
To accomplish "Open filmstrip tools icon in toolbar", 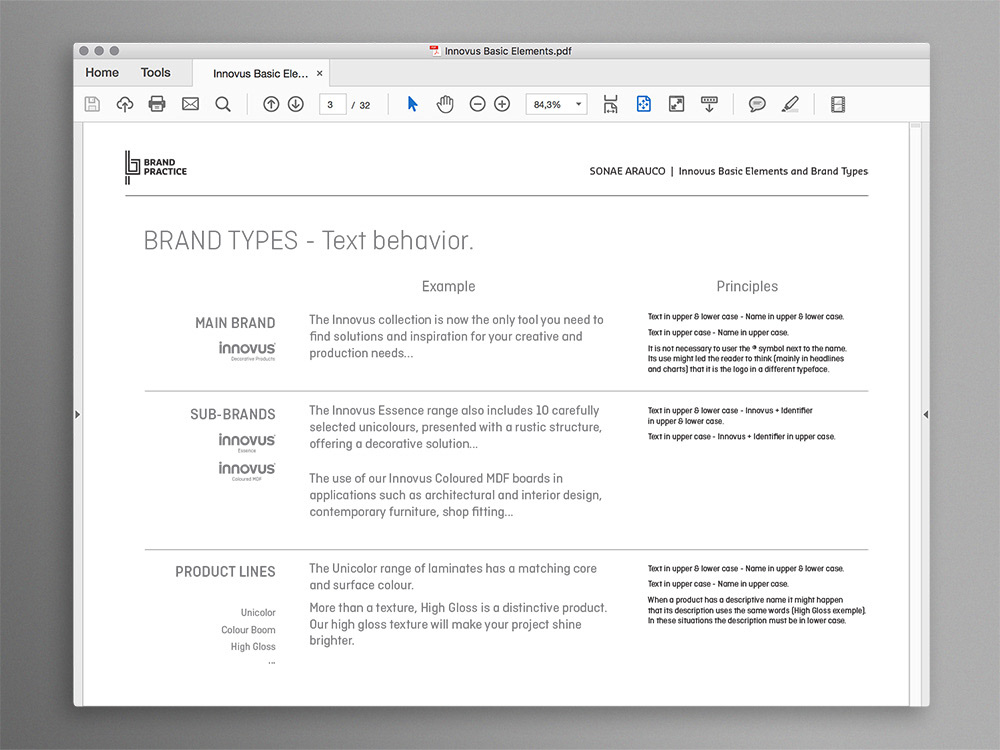I will click(838, 104).
